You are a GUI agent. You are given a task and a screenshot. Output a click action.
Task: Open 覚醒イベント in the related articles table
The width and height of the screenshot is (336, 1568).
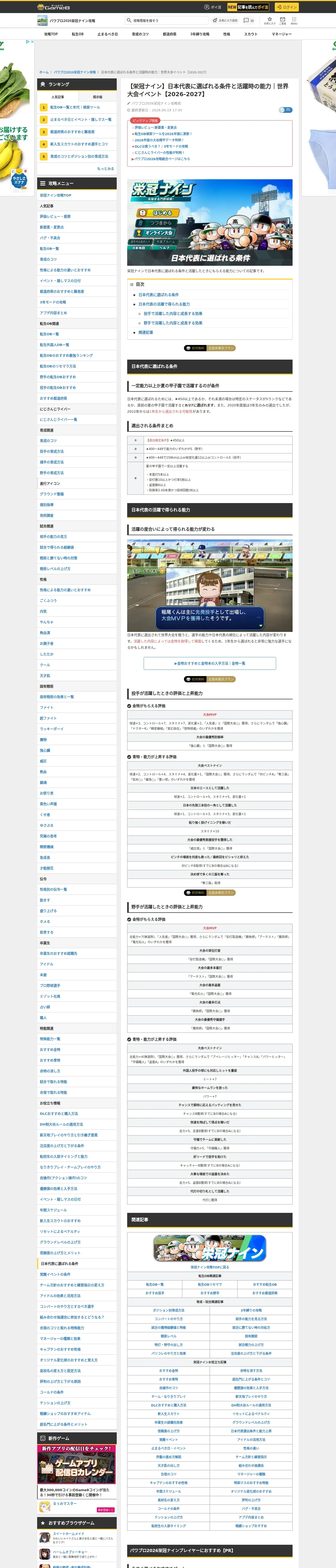[x=168, y=1440]
